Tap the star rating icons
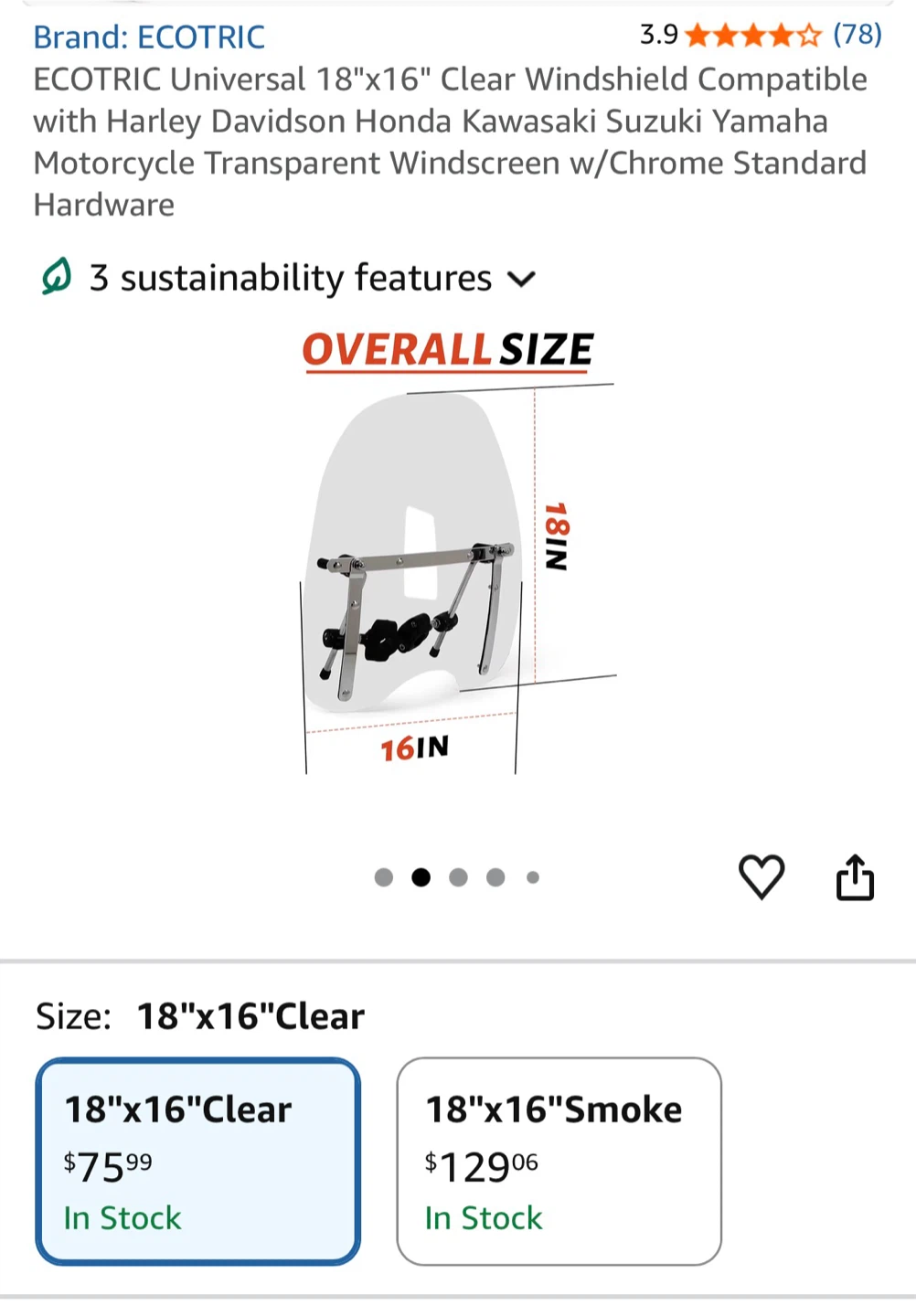This screenshot has width=916, height=1316. pos(753,36)
